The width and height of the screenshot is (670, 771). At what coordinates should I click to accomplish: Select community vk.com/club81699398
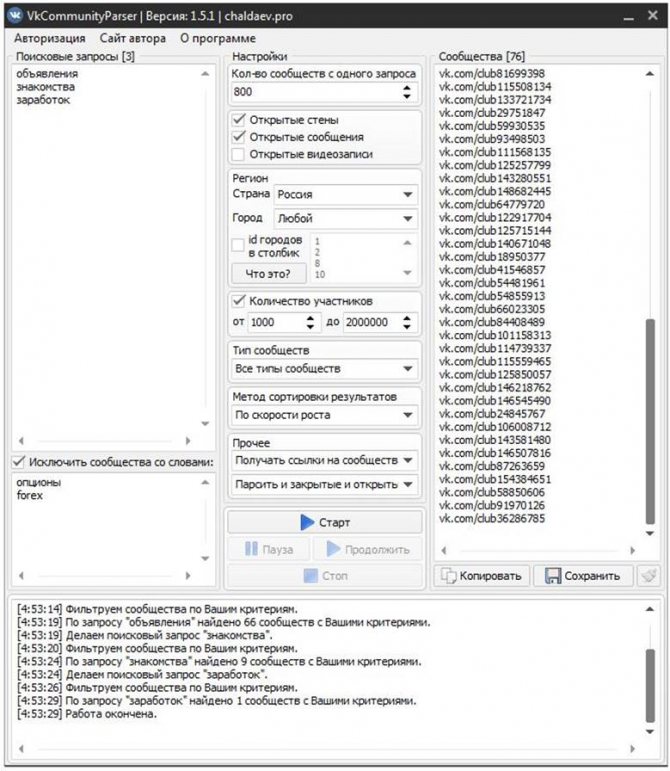click(492, 74)
